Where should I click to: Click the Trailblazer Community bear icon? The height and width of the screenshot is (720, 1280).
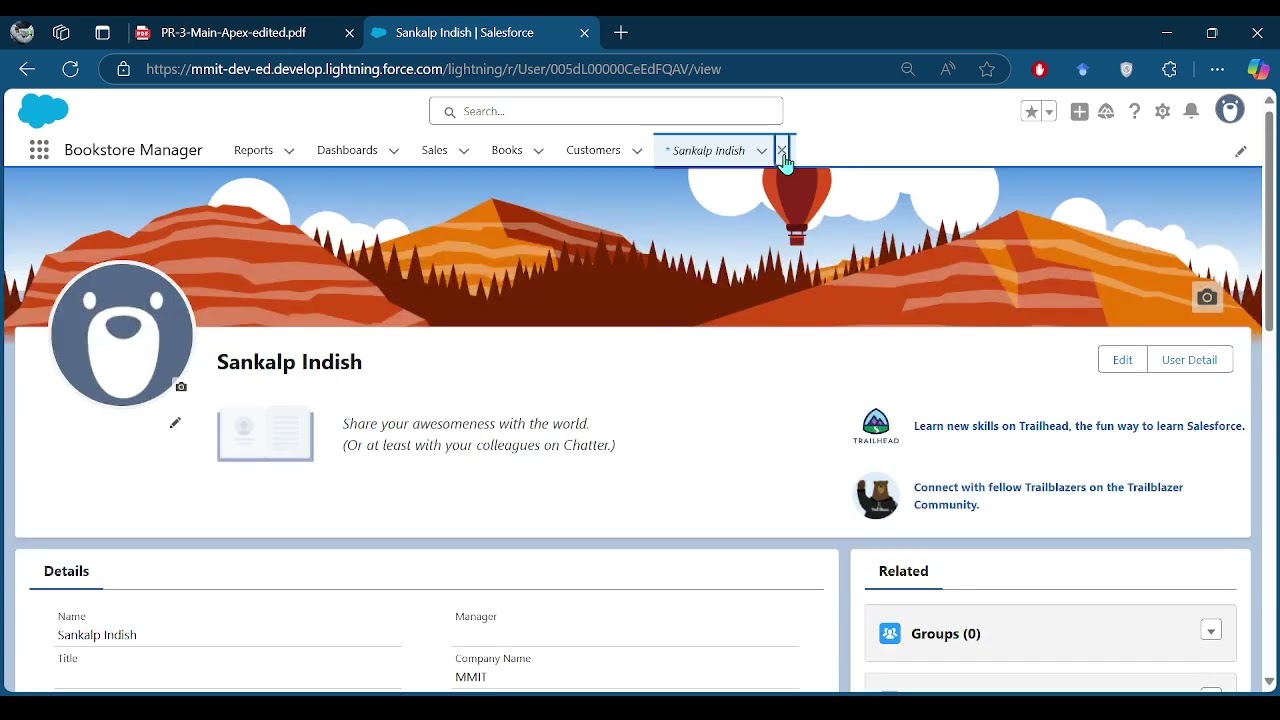(x=876, y=495)
